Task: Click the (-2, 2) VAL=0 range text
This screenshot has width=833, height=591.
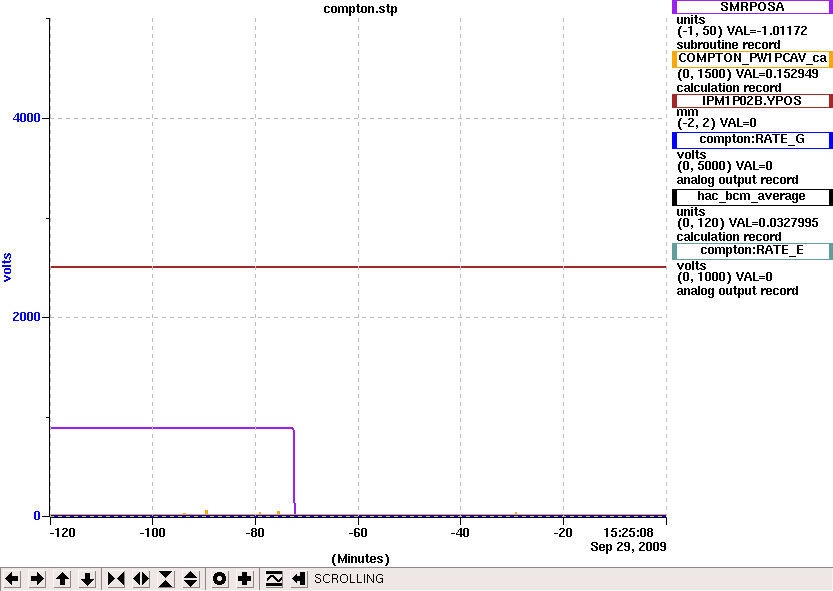Action: pyautogui.click(x=716, y=123)
